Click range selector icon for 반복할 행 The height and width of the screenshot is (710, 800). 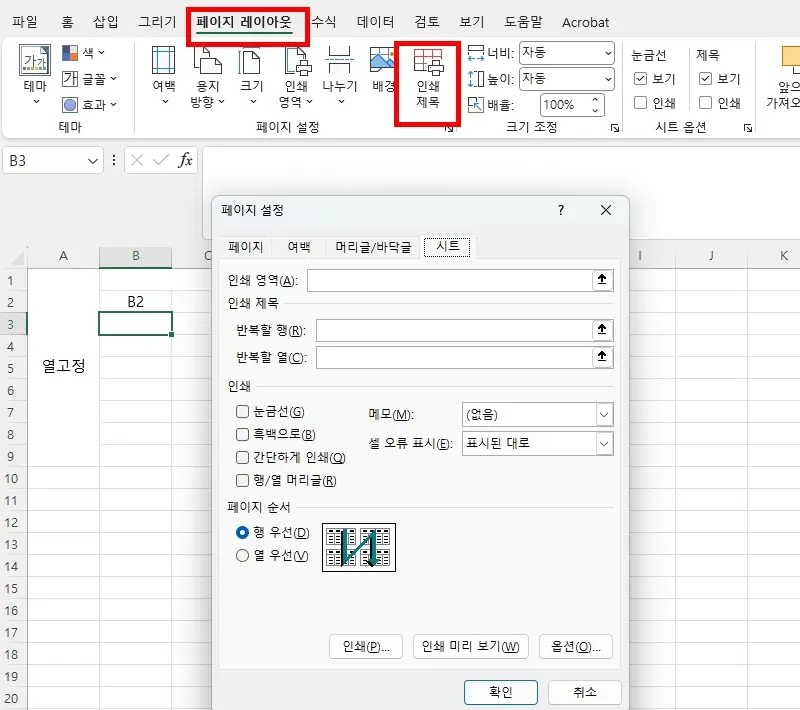pos(602,329)
